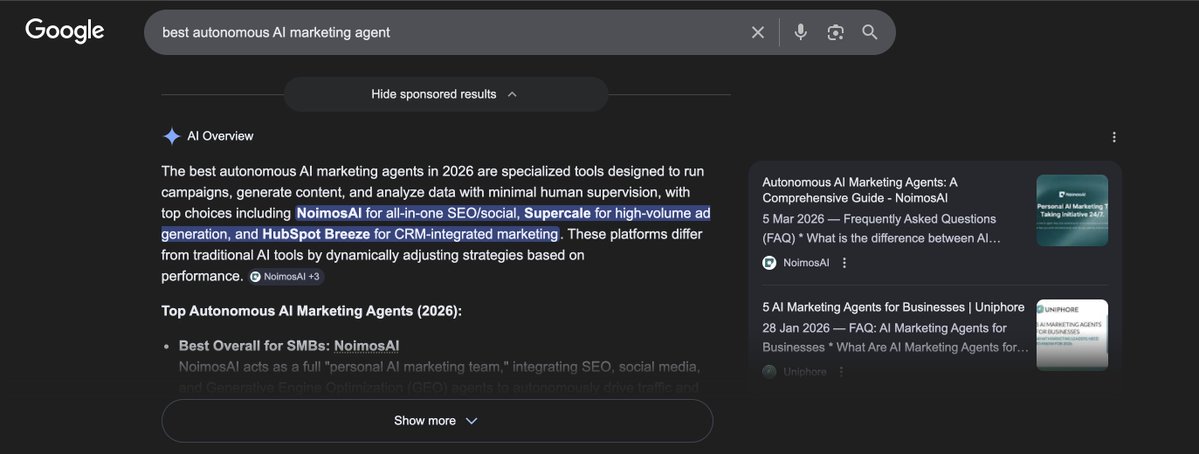1199x454 pixels.
Task: Click the NoimosAI favicon in source card
Action: [769, 263]
